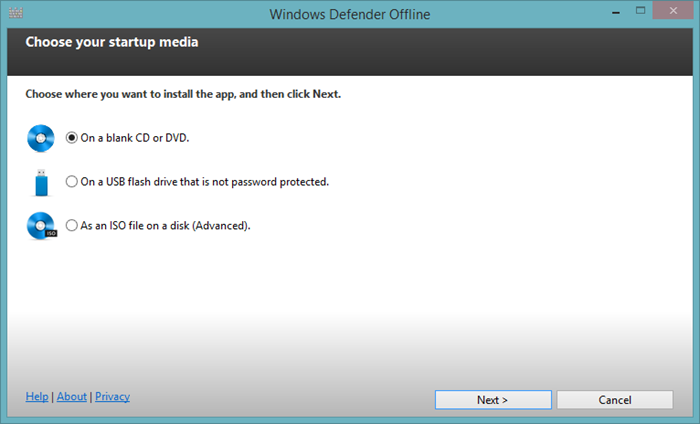Maximize the Windows Defender Offline window
This screenshot has height=424, width=700.
641,11
